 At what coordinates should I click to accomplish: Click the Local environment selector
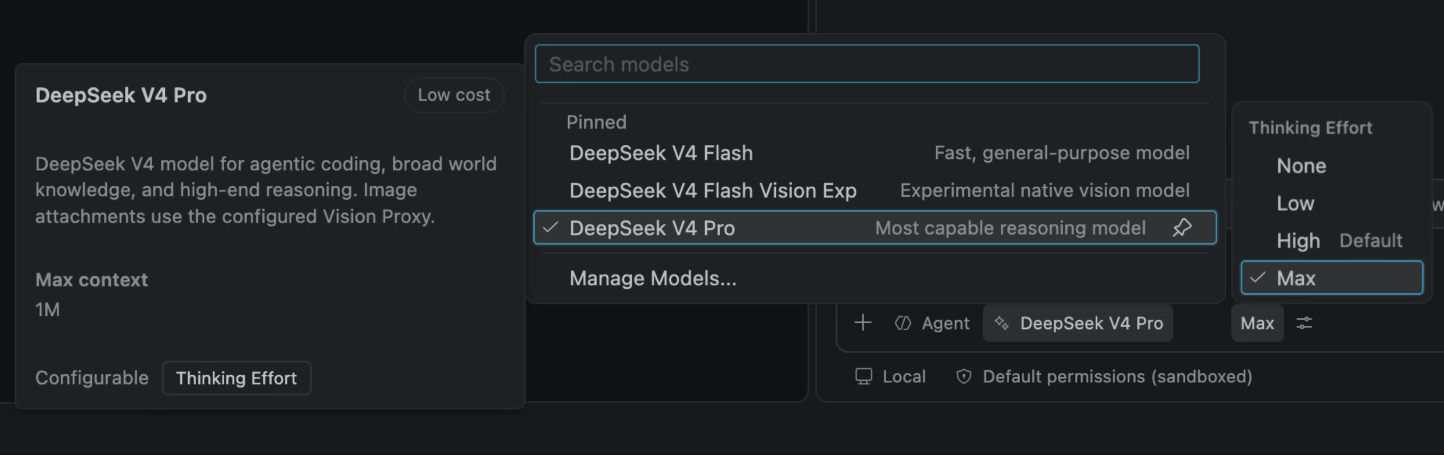point(890,376)
